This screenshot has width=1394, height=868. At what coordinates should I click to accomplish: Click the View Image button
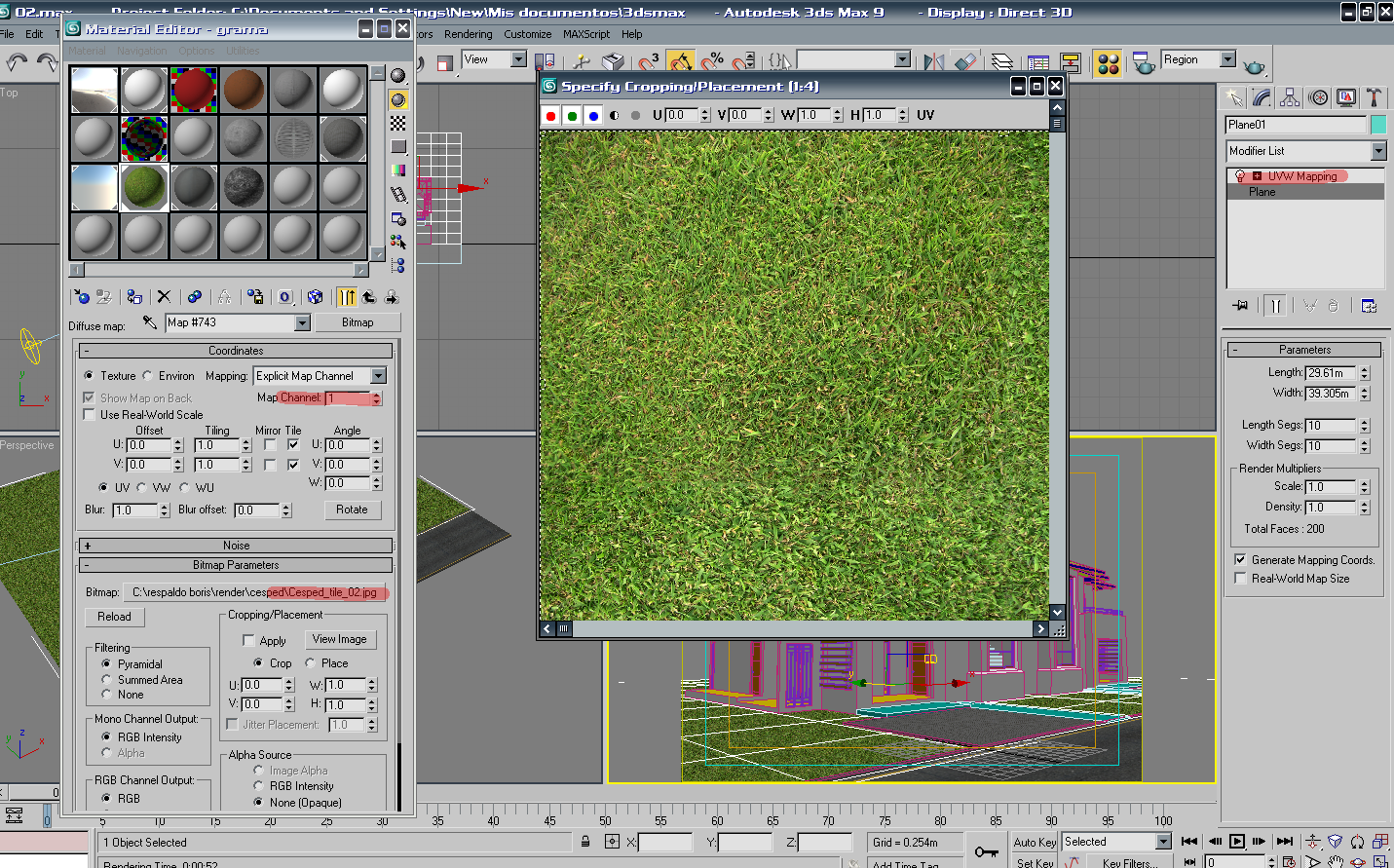pos(340,640)
